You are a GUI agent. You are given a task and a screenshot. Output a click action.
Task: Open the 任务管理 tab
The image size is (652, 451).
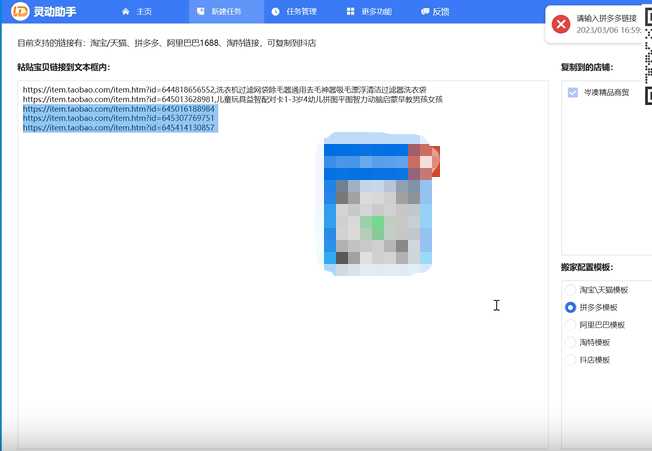click(x=301, y=12)
